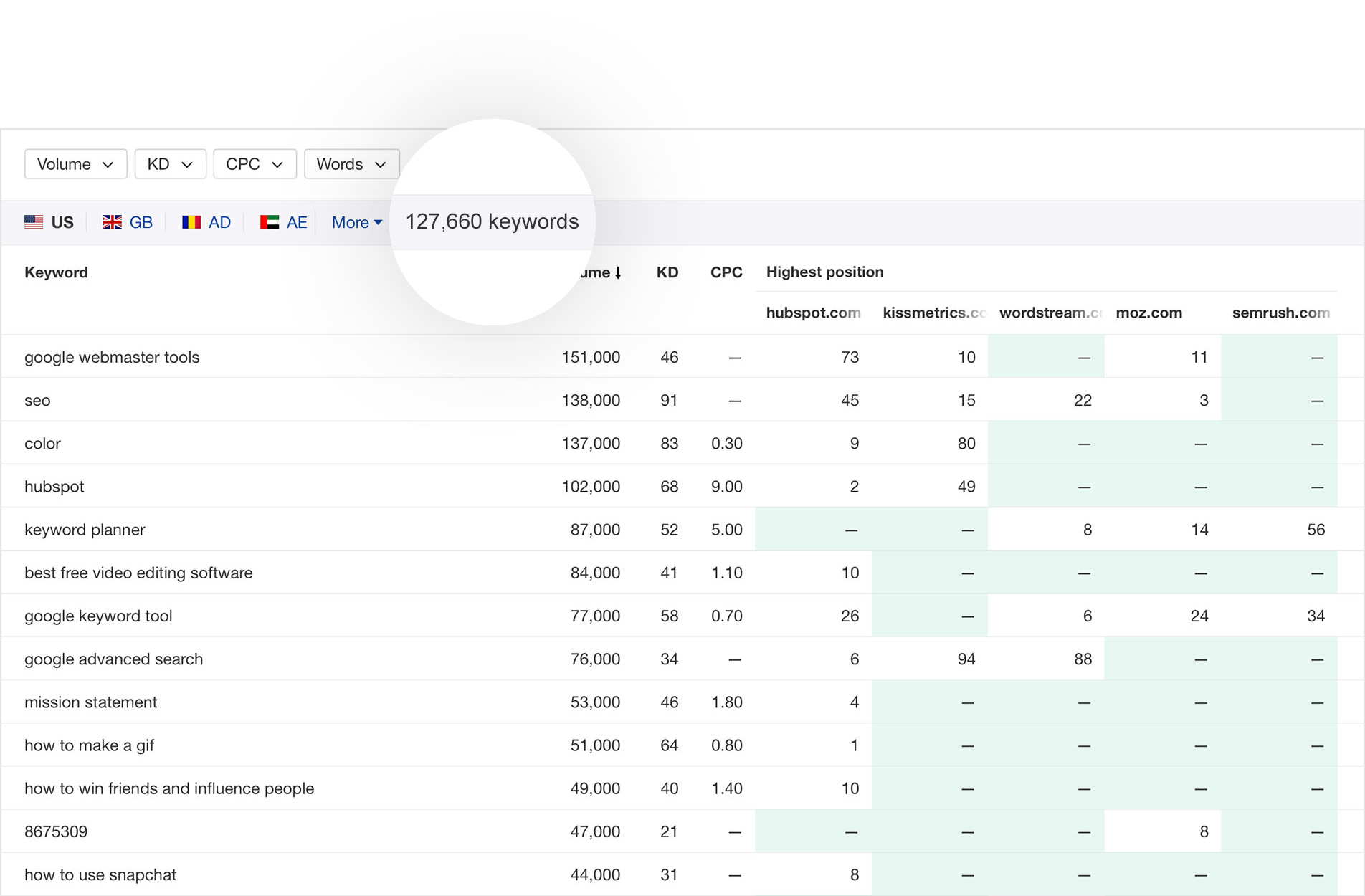Select the keyword 'google webmaster tools'
Screen dimensions: 1365x896
click(x=112, y=356)
